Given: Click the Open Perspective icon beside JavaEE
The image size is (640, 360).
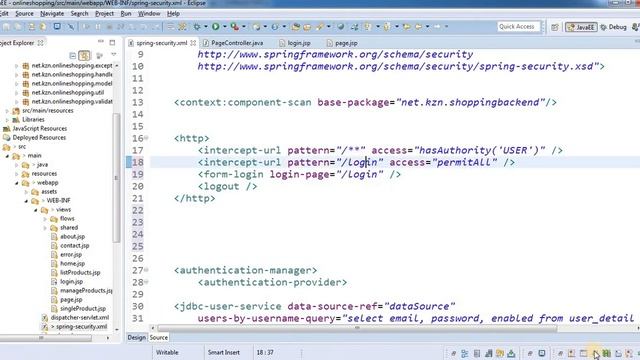Looking at the screenshot, I should tap(554, 27).
